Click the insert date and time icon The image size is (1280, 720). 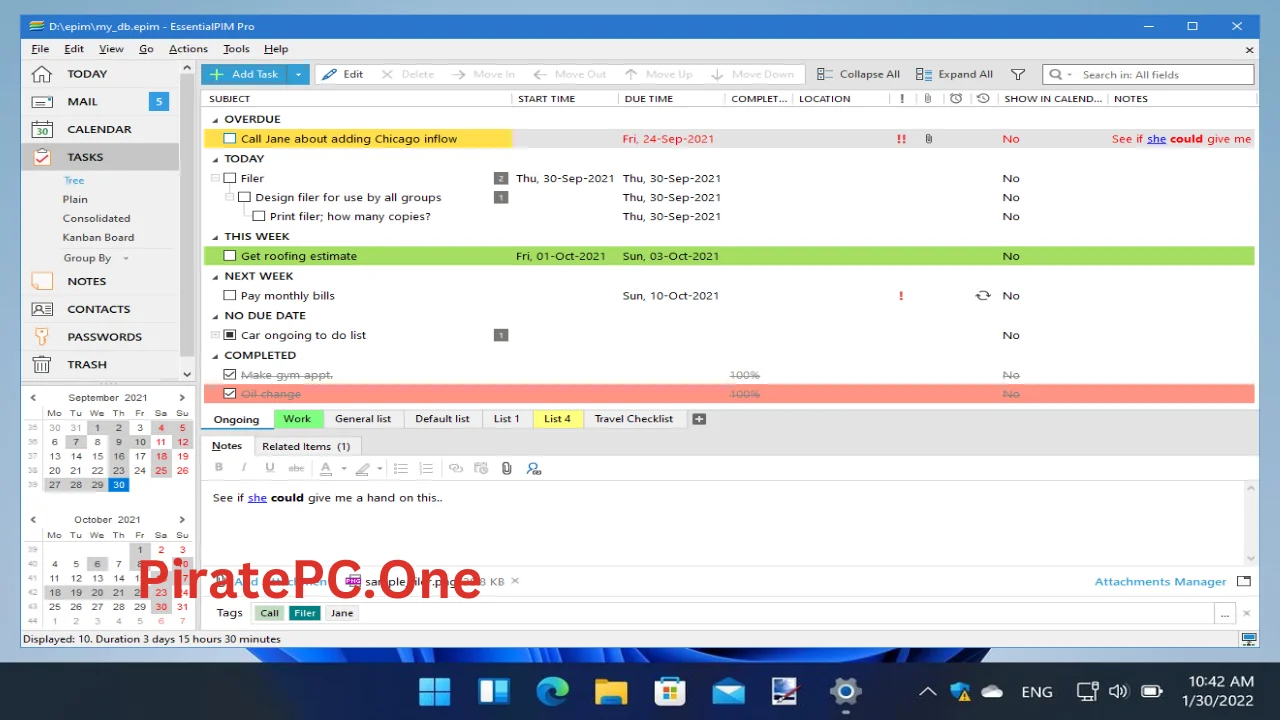[x=481, y=468]
